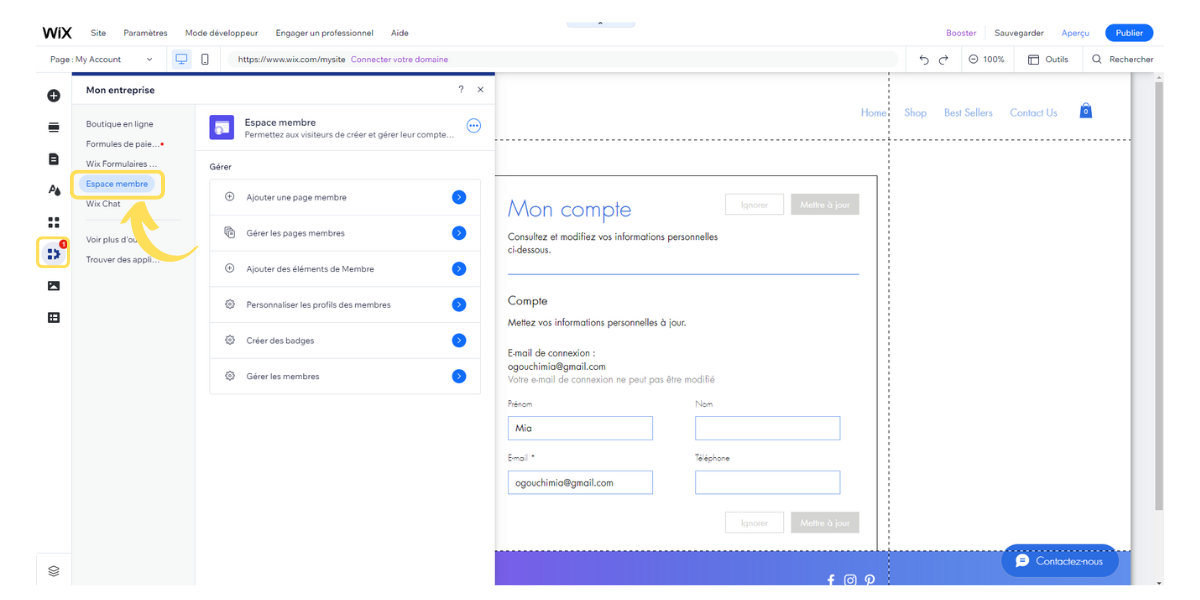Click the Aperçu button

pyautogui.click(x=1075, y=33)
